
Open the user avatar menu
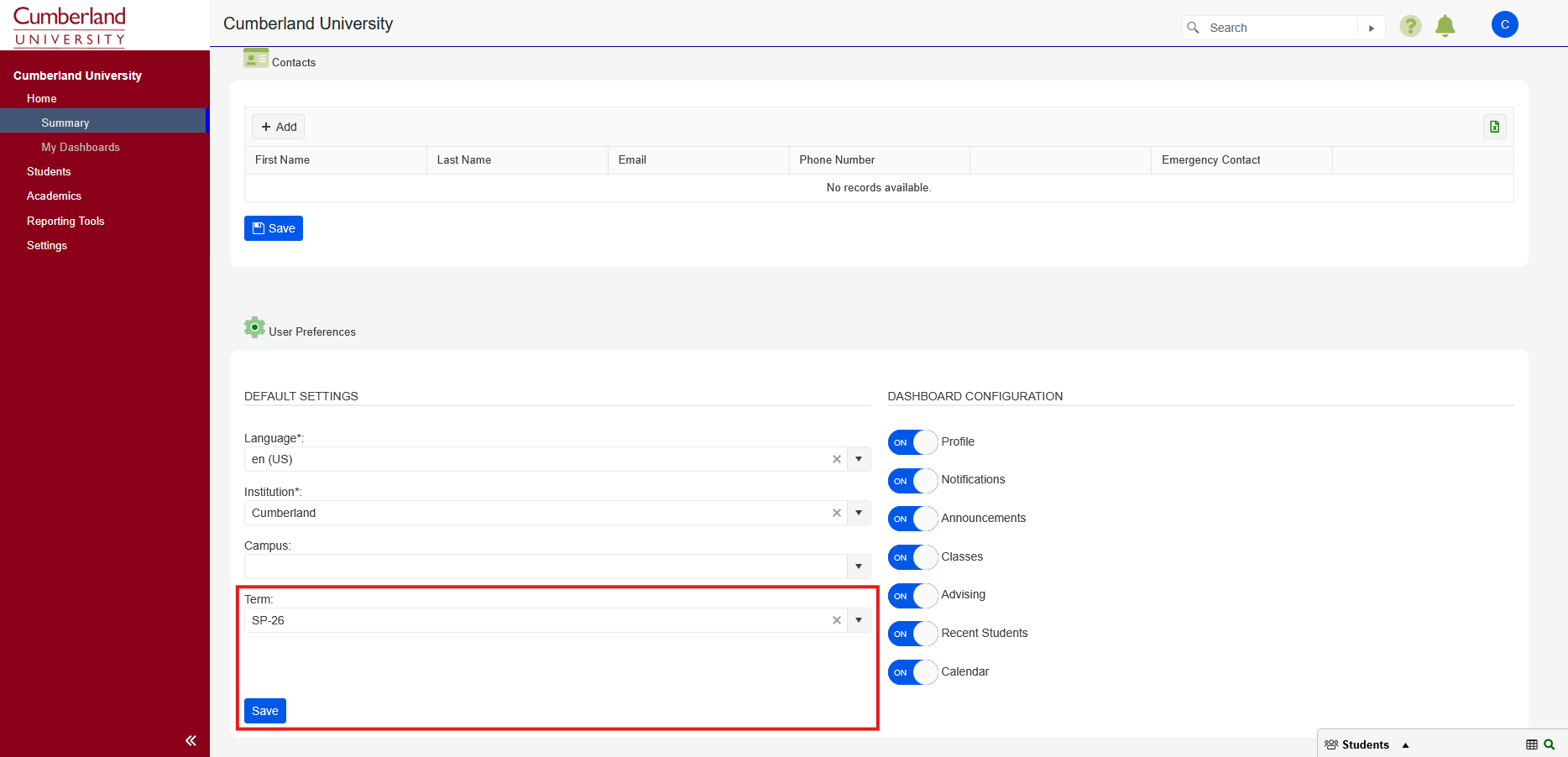click(1504, 24)
